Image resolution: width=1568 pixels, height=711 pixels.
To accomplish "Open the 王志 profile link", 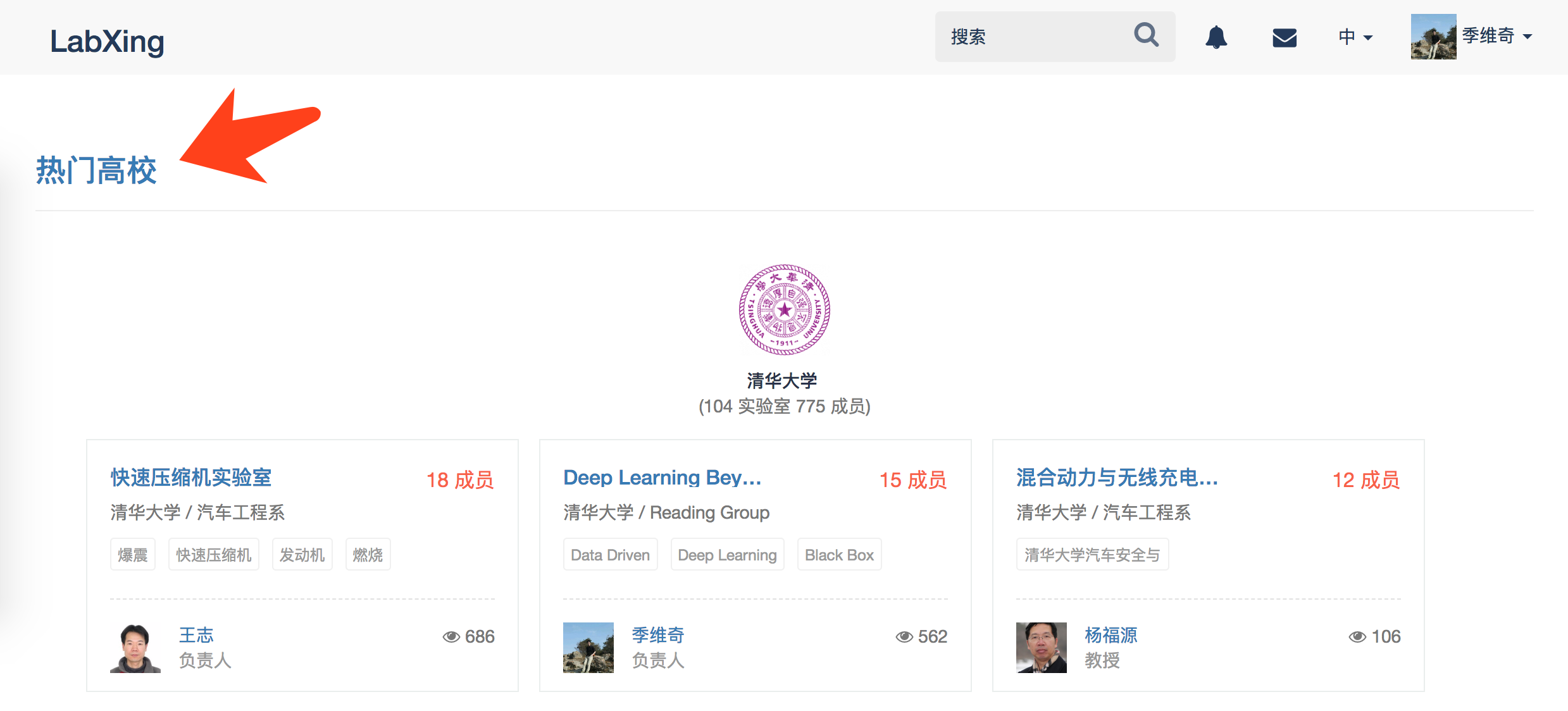I will (x=196, y=635).
